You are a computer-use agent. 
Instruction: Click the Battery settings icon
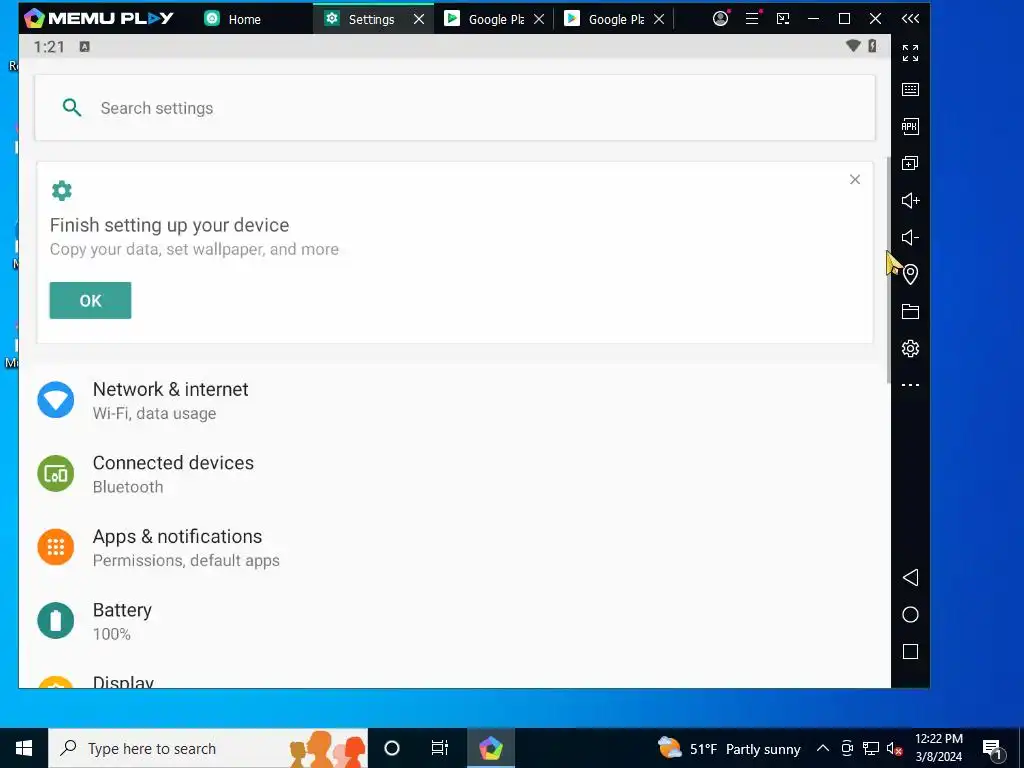[x=56, y=620]
